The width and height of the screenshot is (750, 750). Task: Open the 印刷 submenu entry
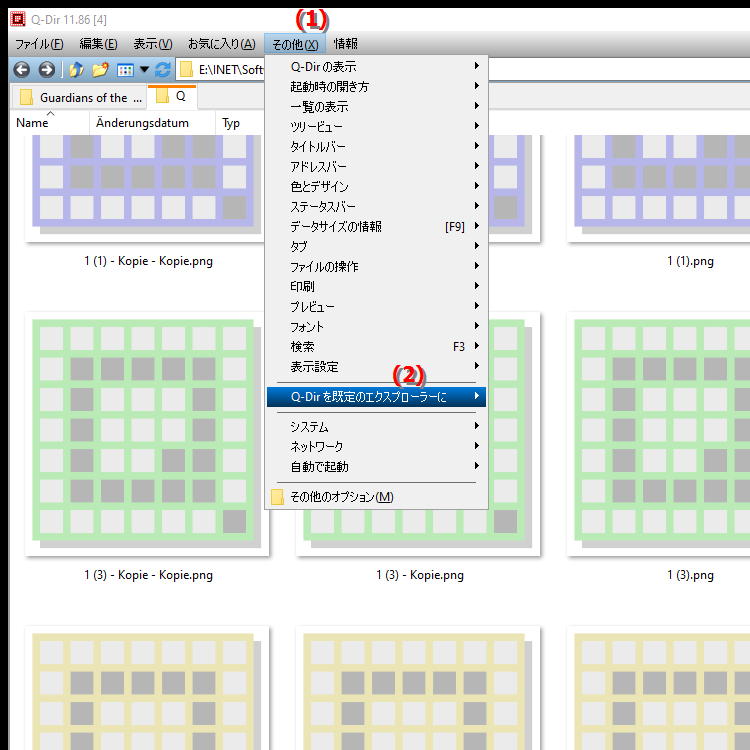pos(376,287)
